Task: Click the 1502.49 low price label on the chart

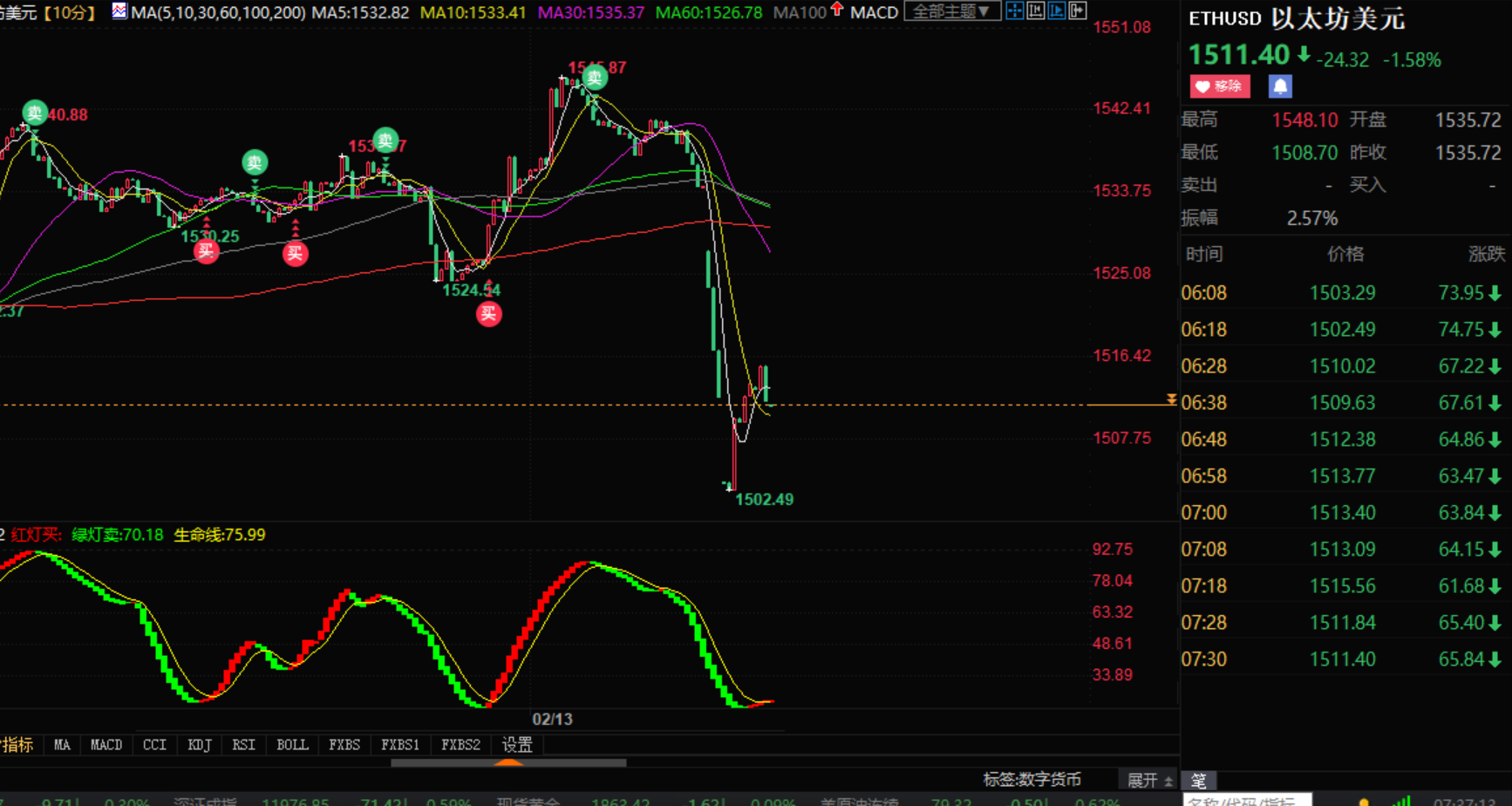Action: pyautogui.click(x=764, y=500)
